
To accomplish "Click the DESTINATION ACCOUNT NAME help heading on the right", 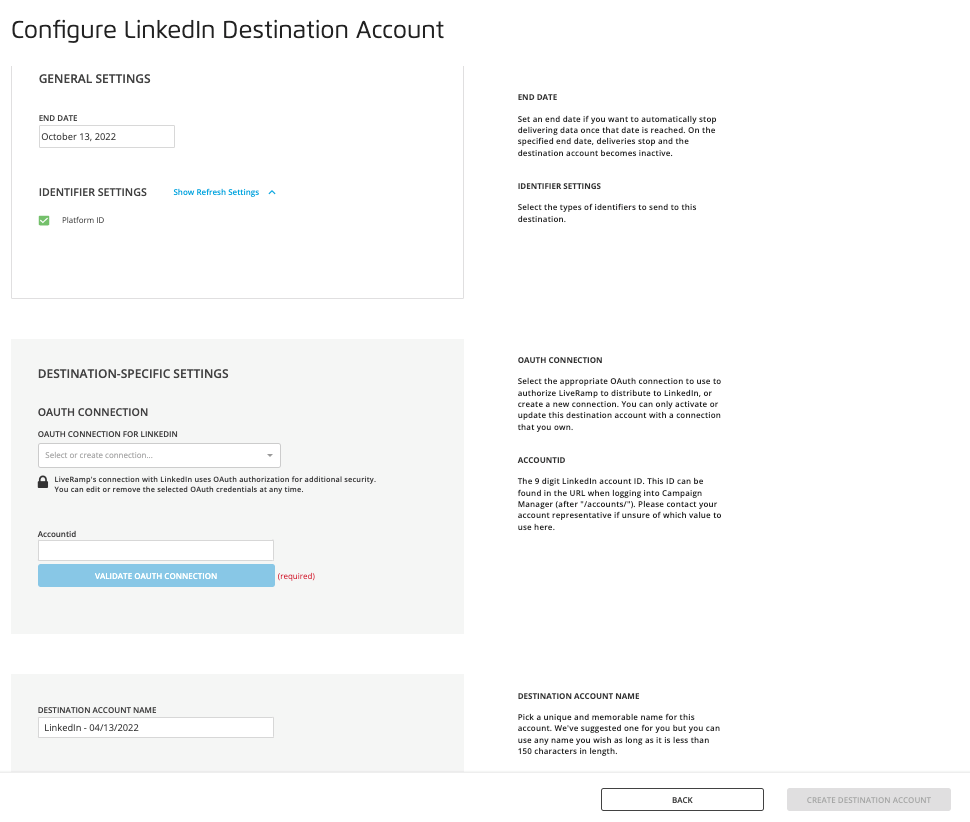I will [578, 696].
